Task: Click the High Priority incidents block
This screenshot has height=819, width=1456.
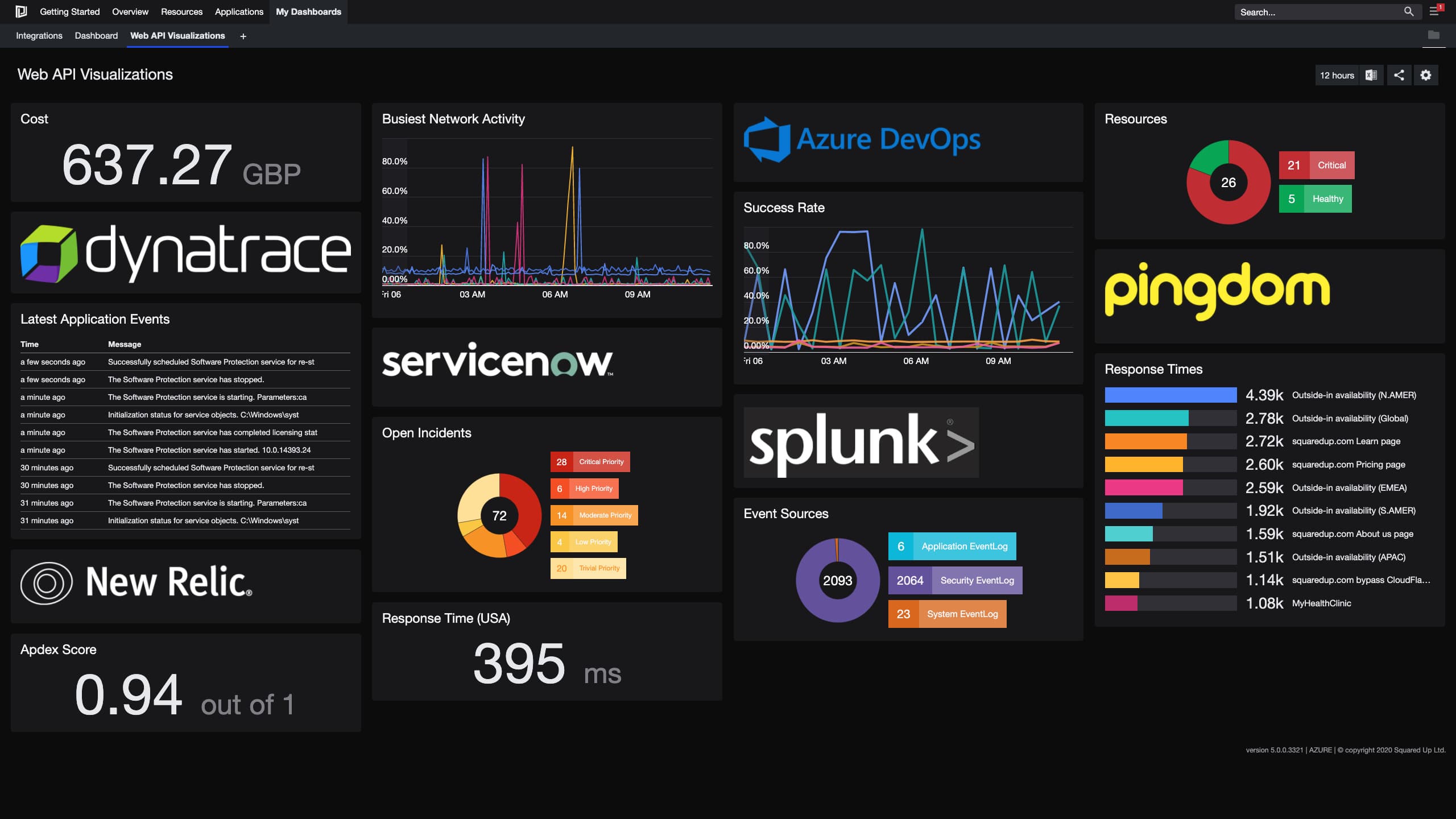Action: click(x=584, y=489)
